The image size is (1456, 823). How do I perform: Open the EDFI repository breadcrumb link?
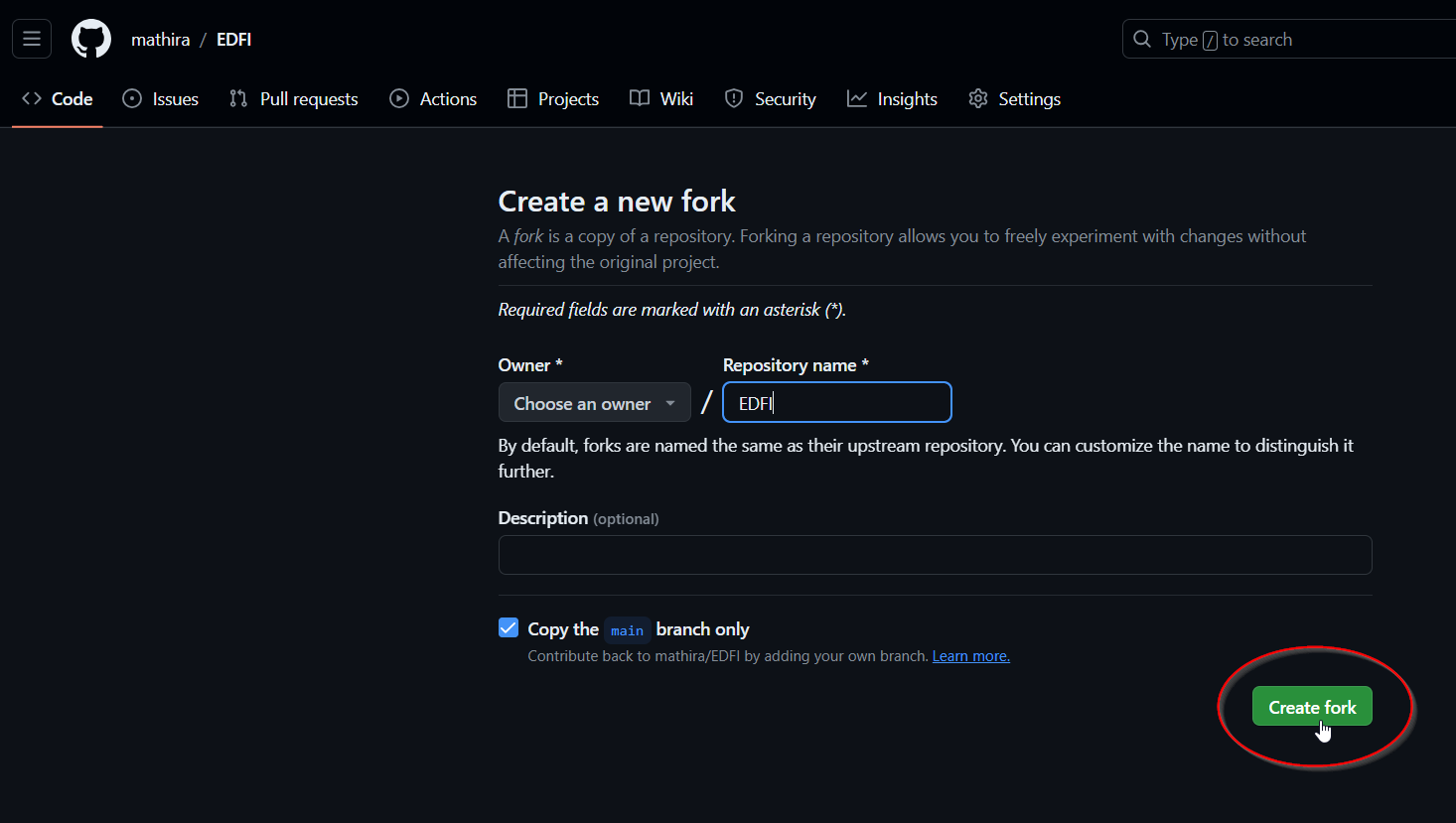click(233, 40)
